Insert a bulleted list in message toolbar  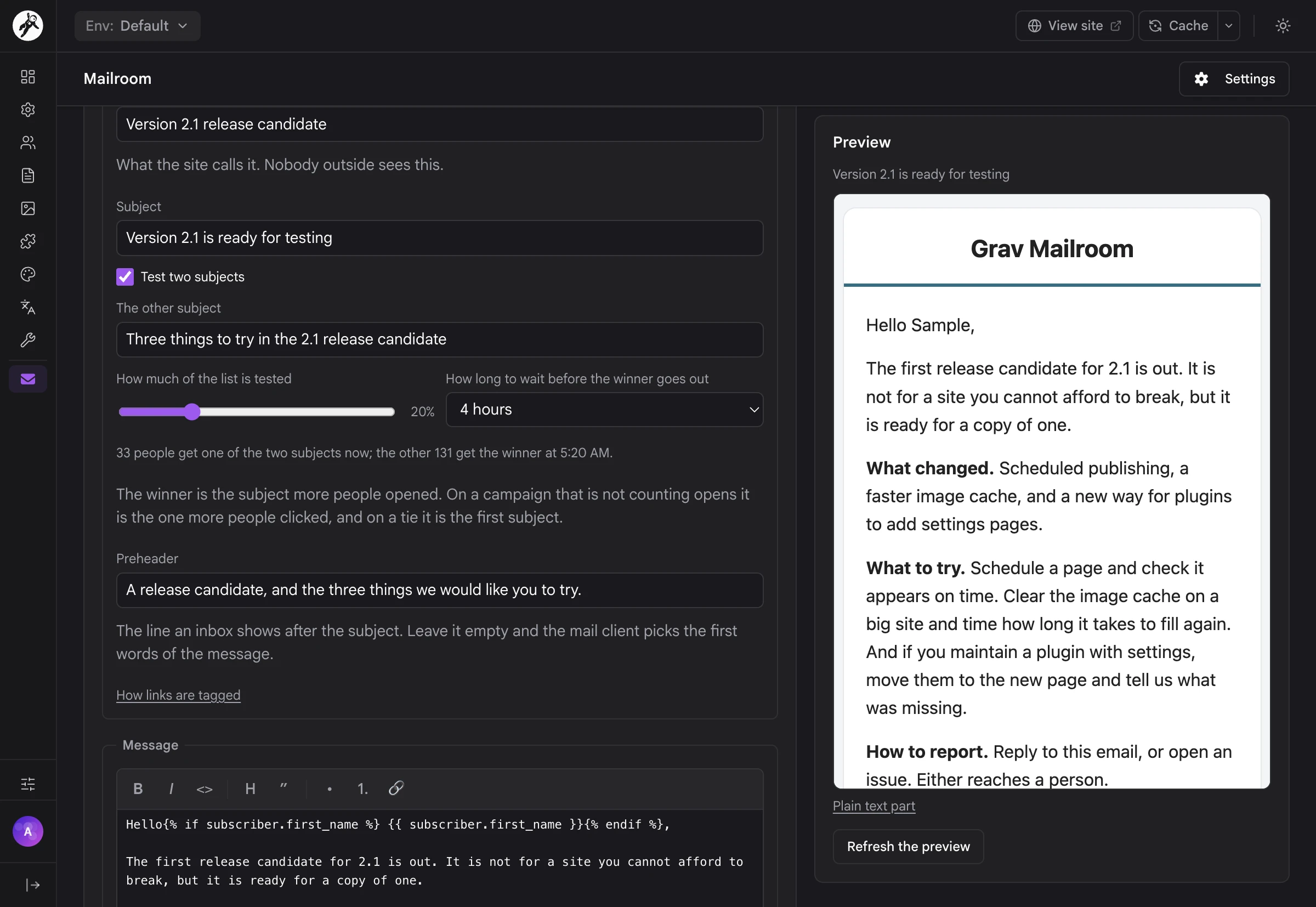[x=330, y=789]
